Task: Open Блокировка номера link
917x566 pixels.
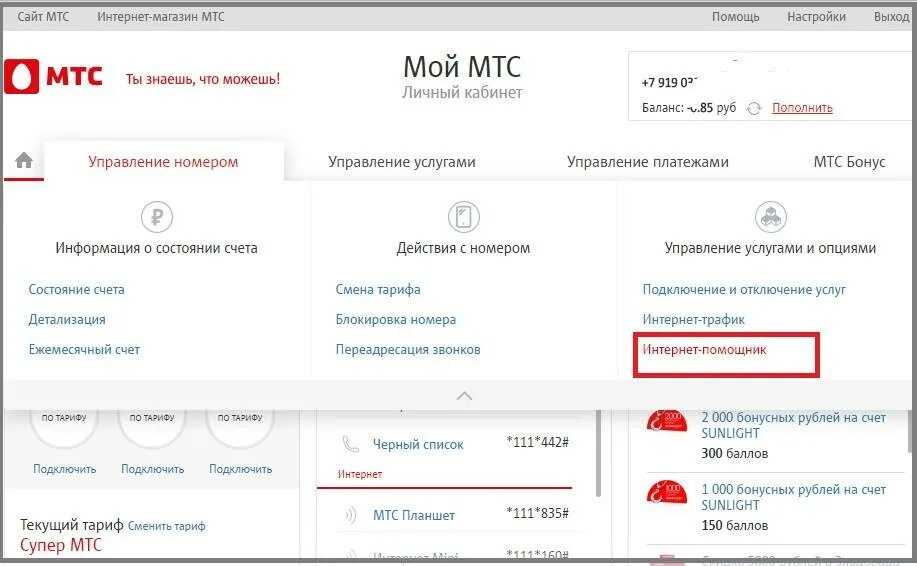Action: [396, 319]
